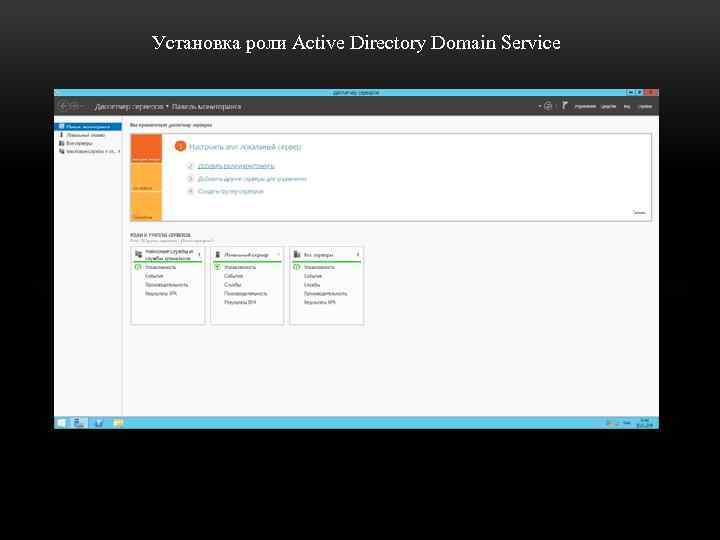This screenshot has width=720, height=540.
Task: Select the bottom orange learn more tab
Action: [x=146, y=206]
